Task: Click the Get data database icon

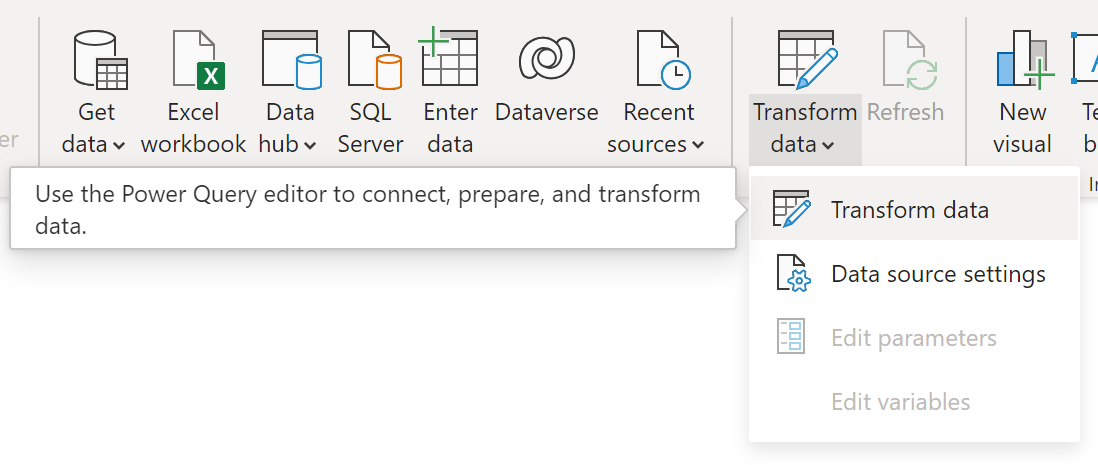Action: coord(100,60)
